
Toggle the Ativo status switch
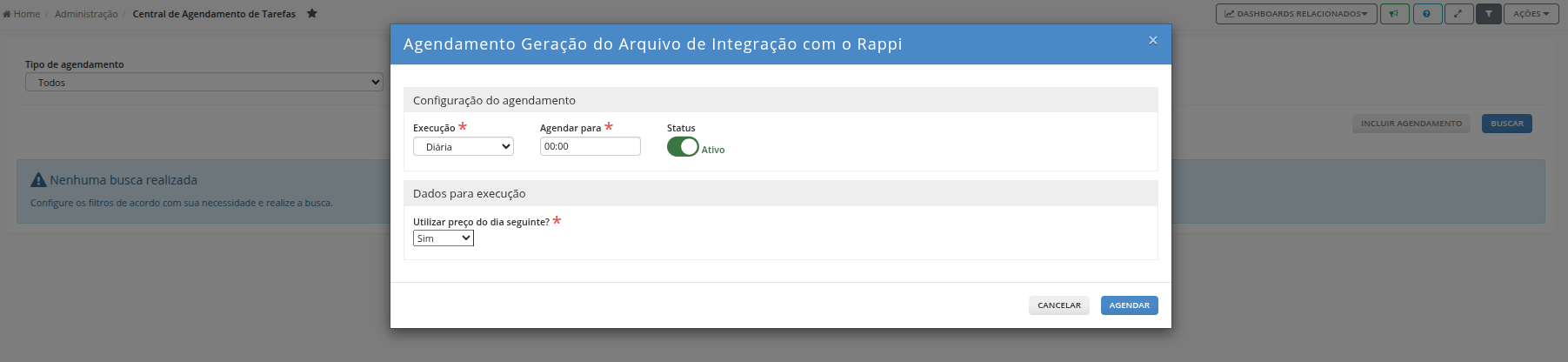pos(683,147)
